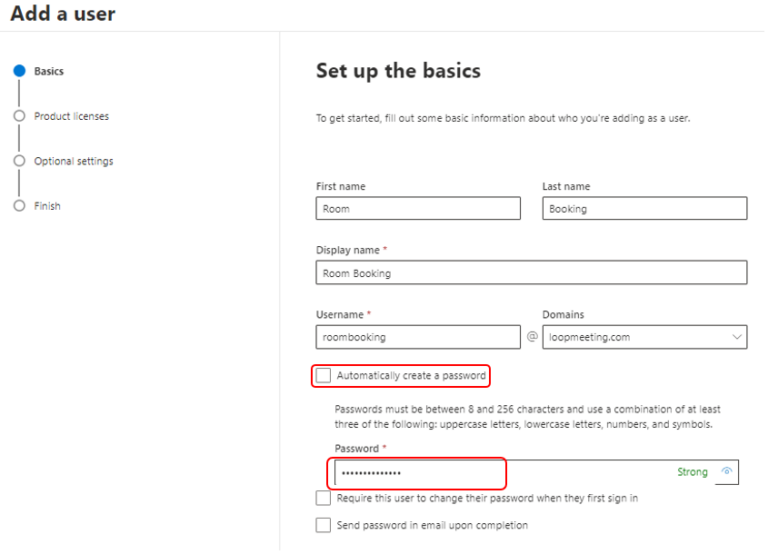Click the Finish step circle
Screen dimensions: 768x554
(19, 206)
